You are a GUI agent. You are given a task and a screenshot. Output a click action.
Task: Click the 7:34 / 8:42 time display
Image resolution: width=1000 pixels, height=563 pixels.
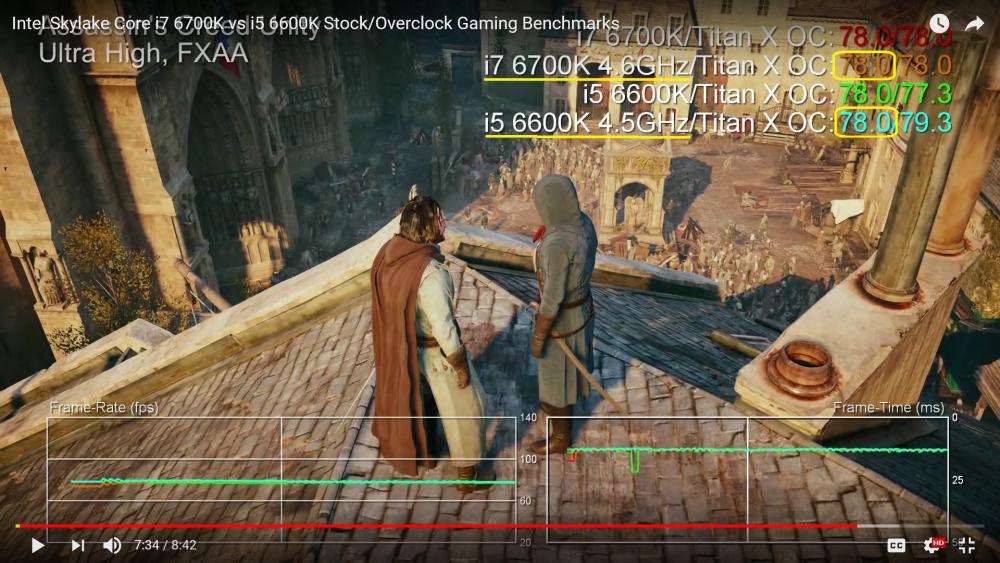tap(165, 545)
